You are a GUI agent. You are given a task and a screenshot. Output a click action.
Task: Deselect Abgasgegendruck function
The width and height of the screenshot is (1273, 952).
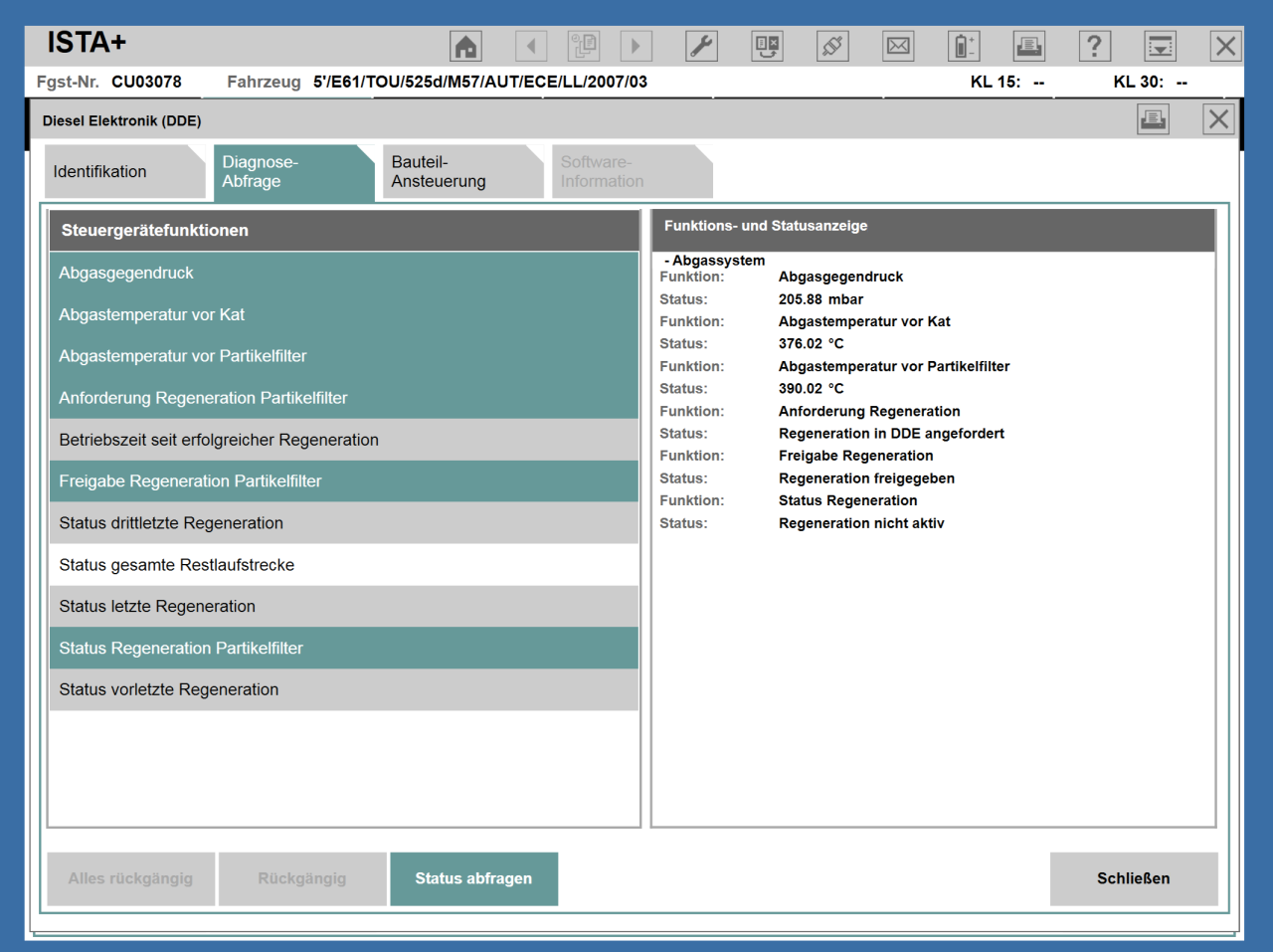point(344,273)
